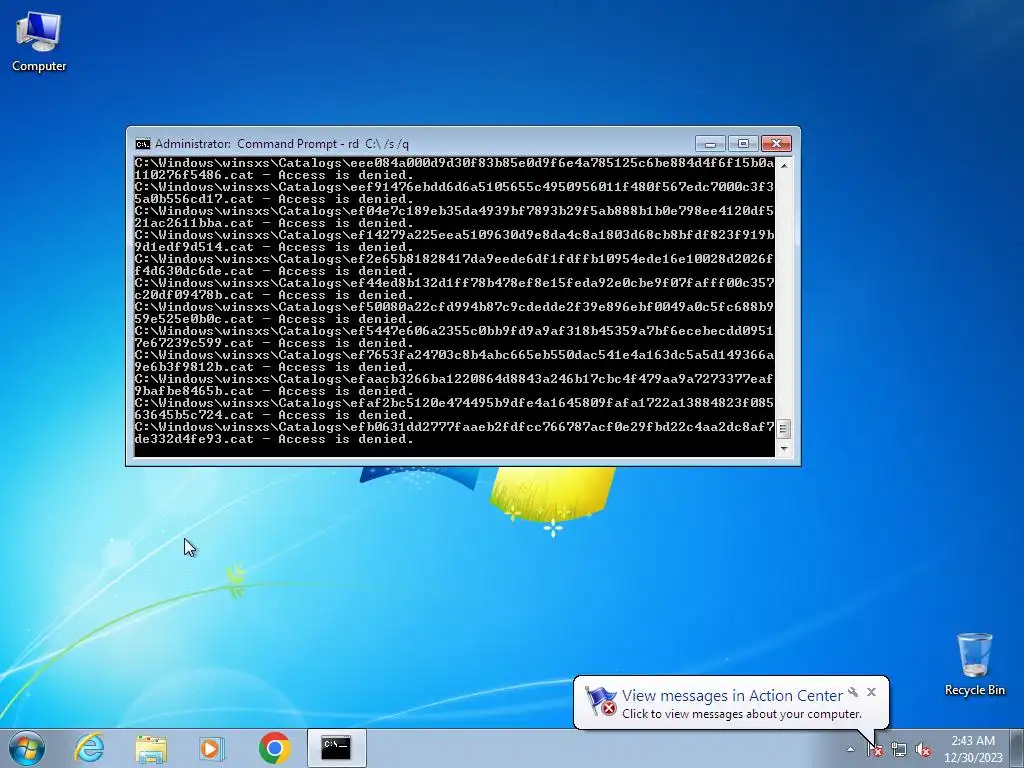1024x768 pixels.
Task: Open the clock showing 2:43 AM
Action: [973, 748]
